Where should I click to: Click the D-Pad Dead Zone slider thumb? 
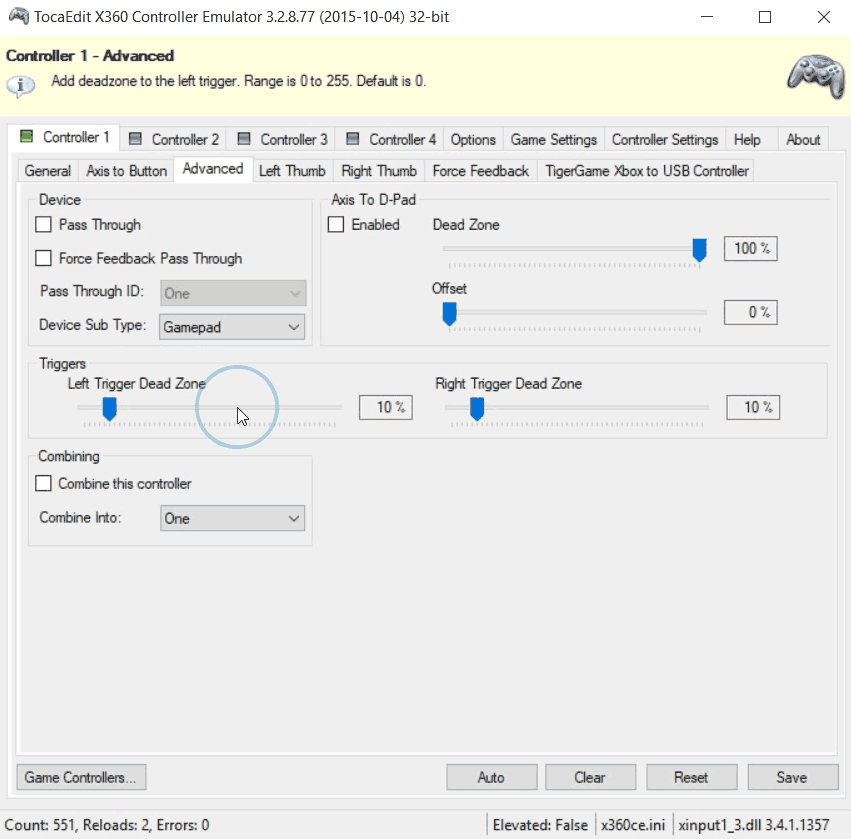pos(700,250)
